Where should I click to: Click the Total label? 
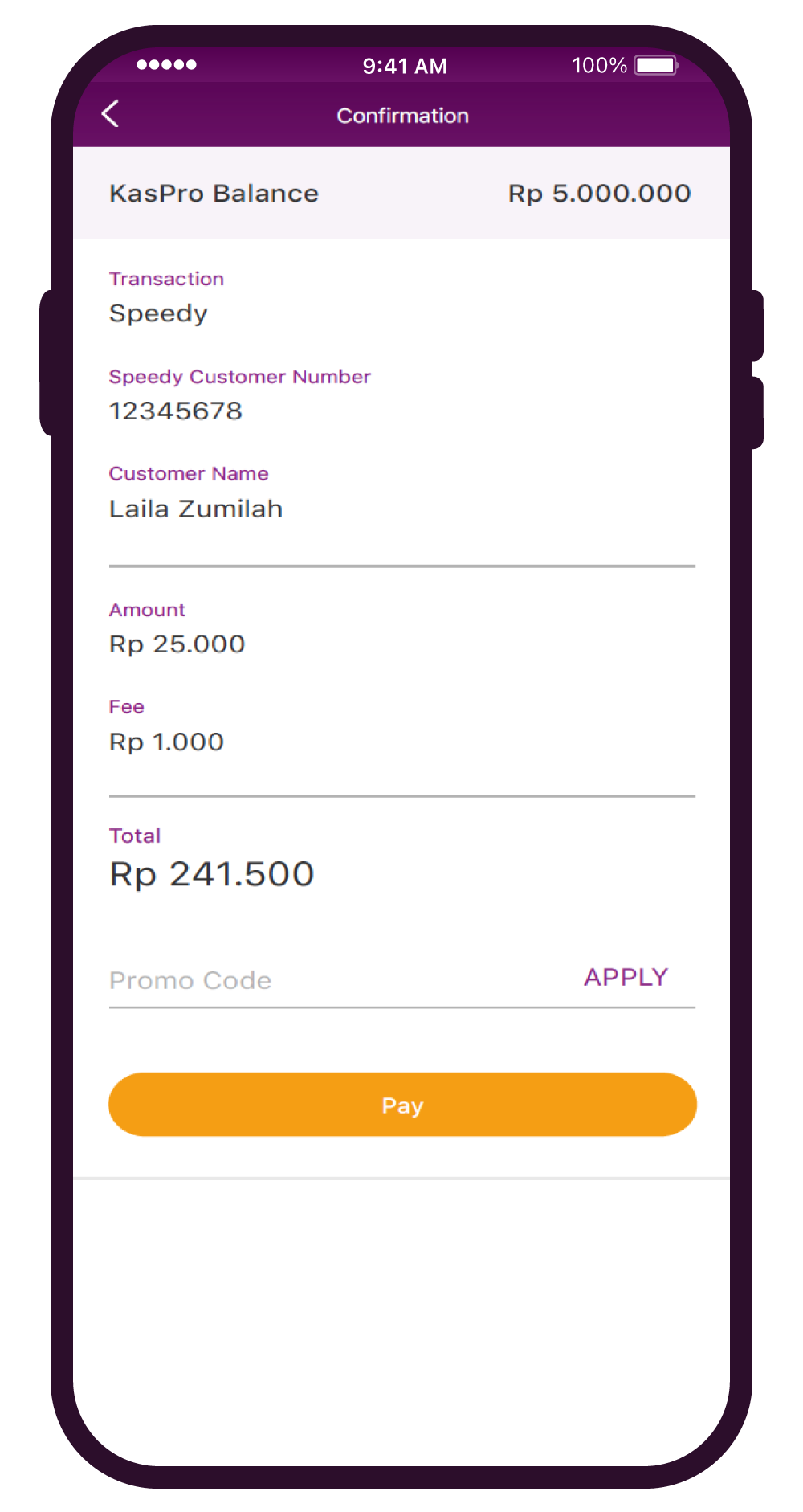(x=135, y=836)
